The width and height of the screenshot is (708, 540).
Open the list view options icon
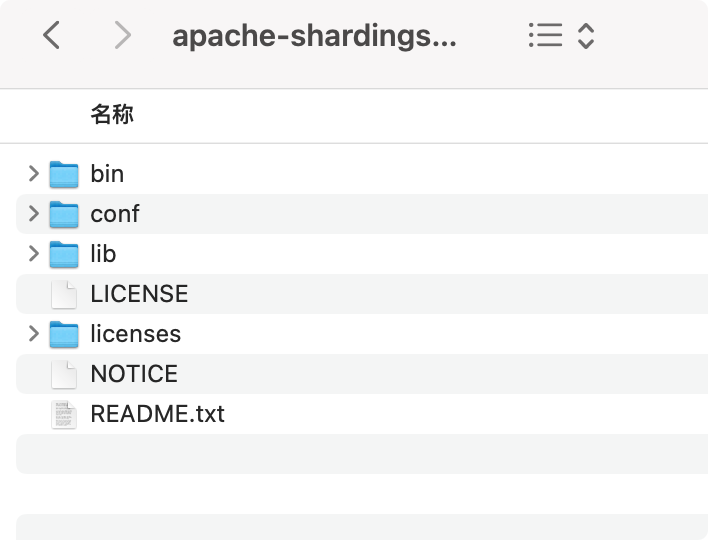point(545,35)
